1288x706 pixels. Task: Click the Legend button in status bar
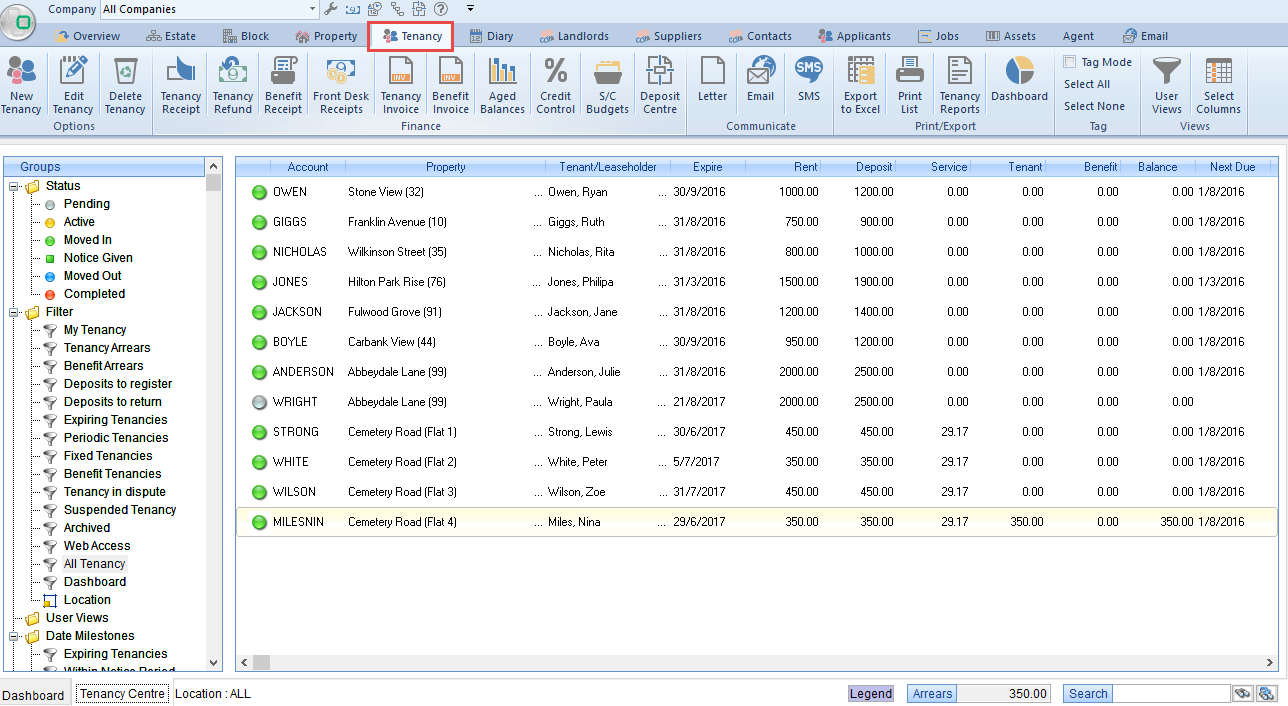tap(871, 694)
